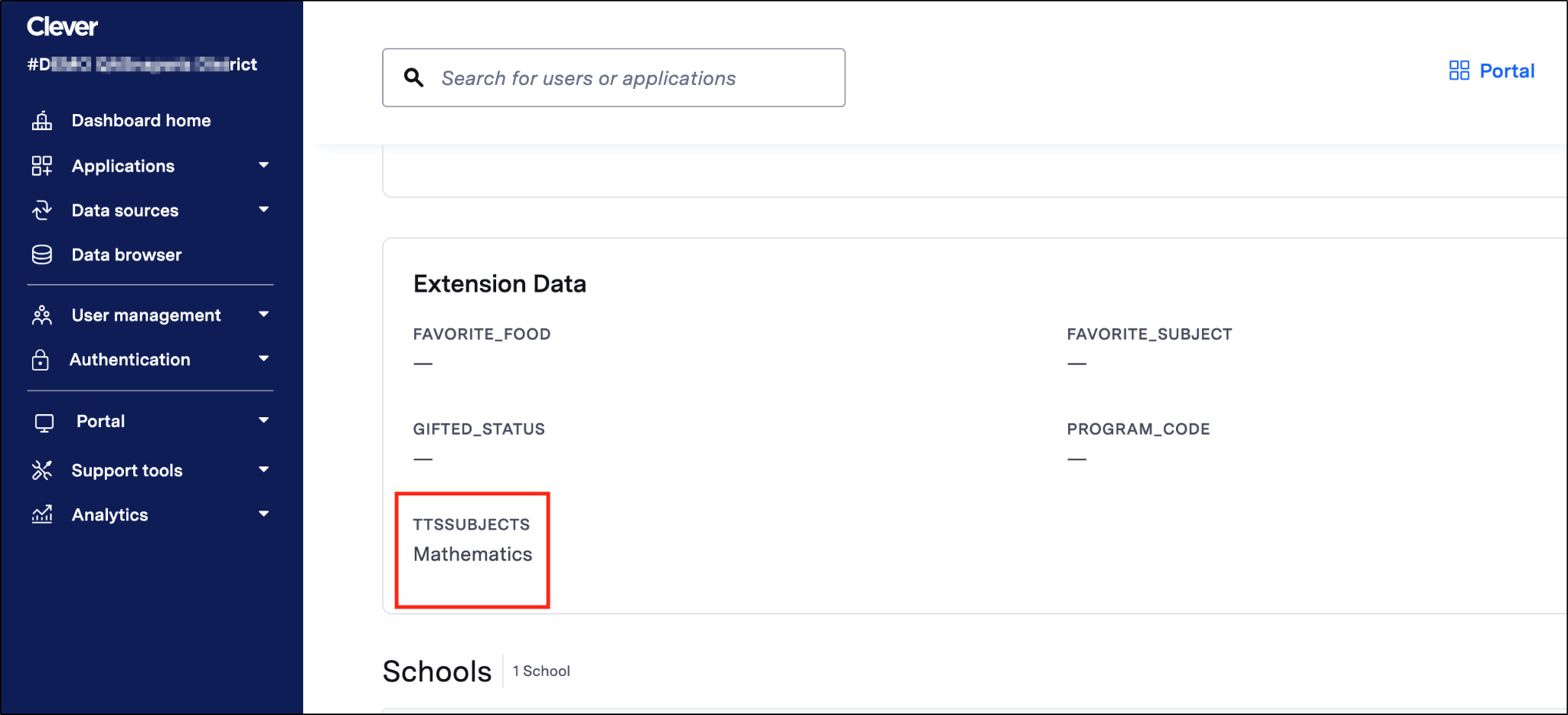
Task: Click the FAVORITE_SUBJECT label
Action: (1149, 335)
